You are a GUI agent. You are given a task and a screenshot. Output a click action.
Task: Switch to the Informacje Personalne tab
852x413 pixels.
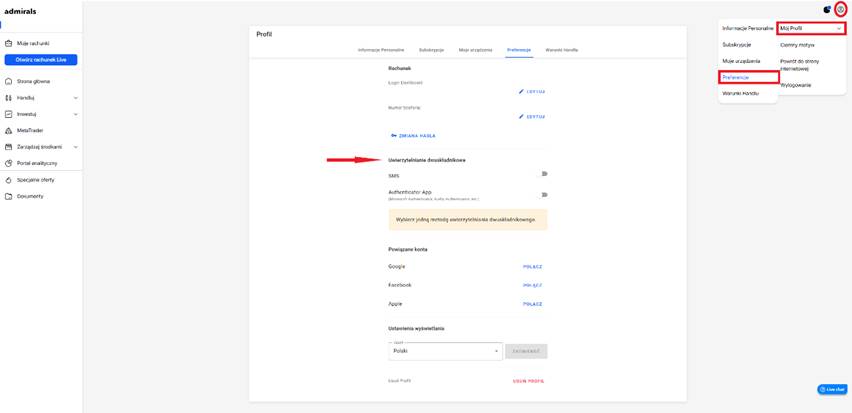[381, 49]
